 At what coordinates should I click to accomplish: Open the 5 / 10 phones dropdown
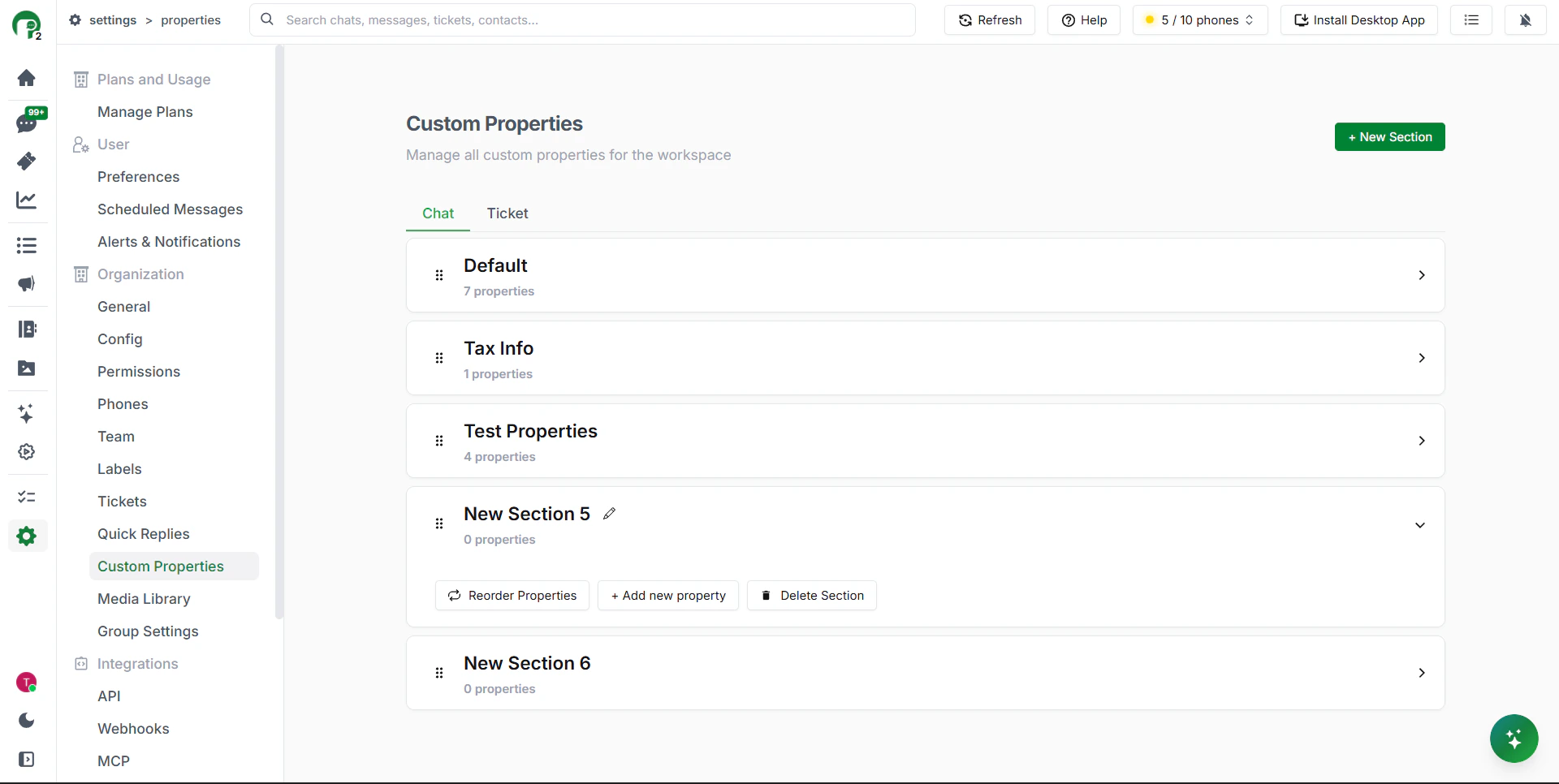pyautogui.click(x=1199, y=20)
